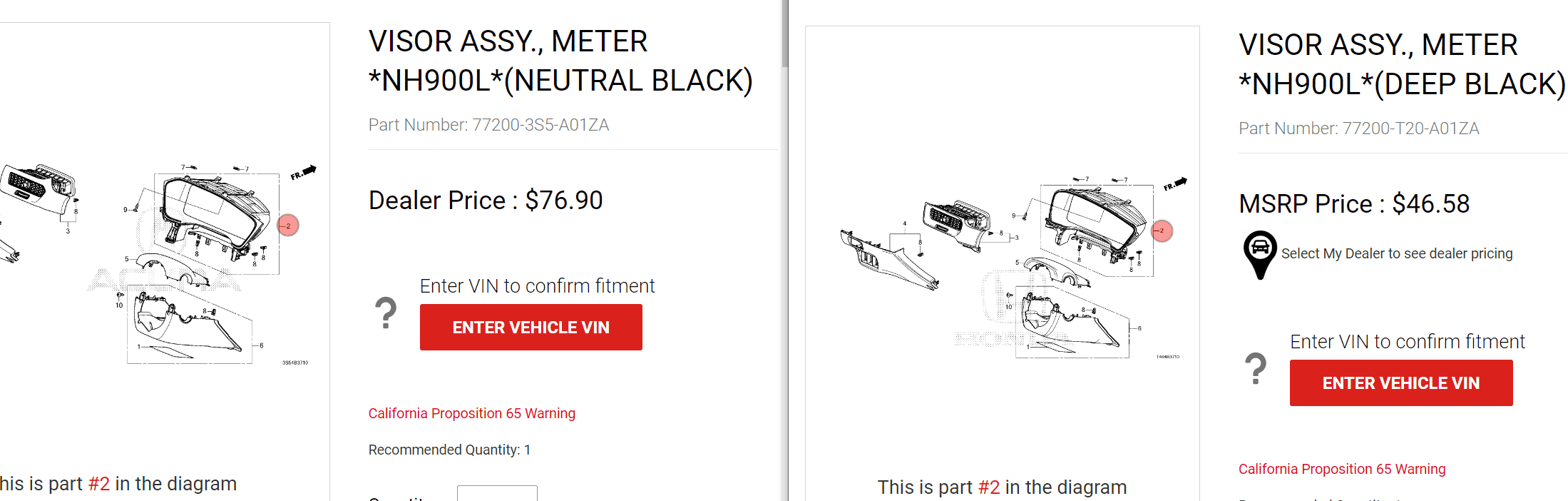
Task: Open California Proposition 65 Warning on right page
Action: (1342, 469)
